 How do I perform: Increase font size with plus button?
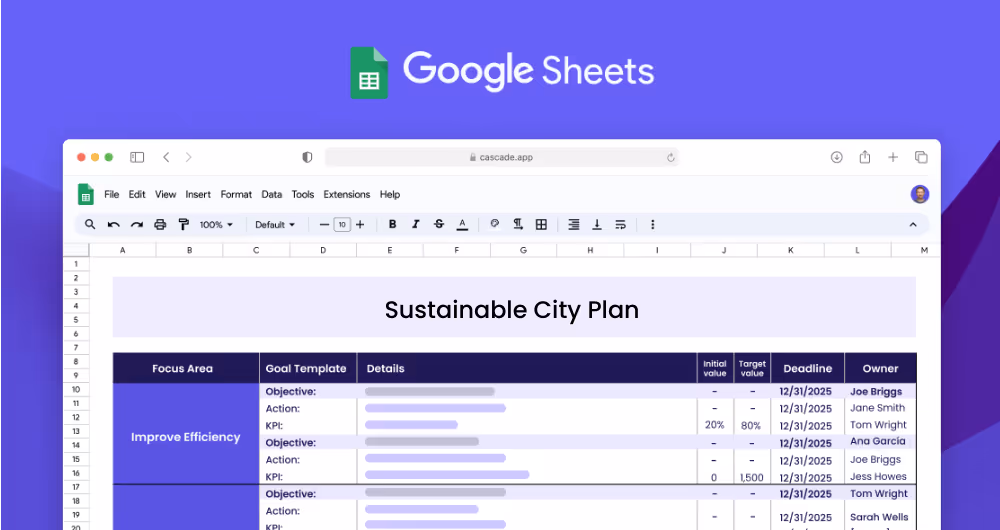360,225
